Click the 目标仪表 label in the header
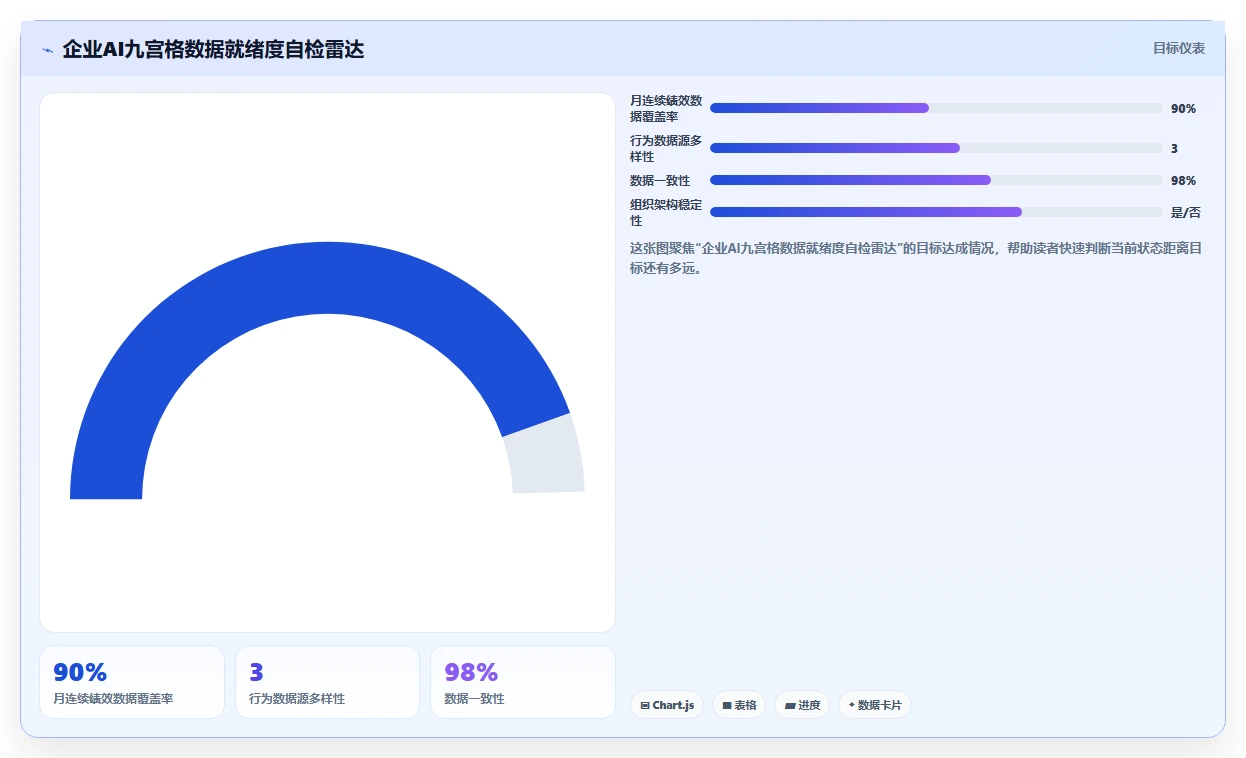1246x758 pixels. point(1179,48)
